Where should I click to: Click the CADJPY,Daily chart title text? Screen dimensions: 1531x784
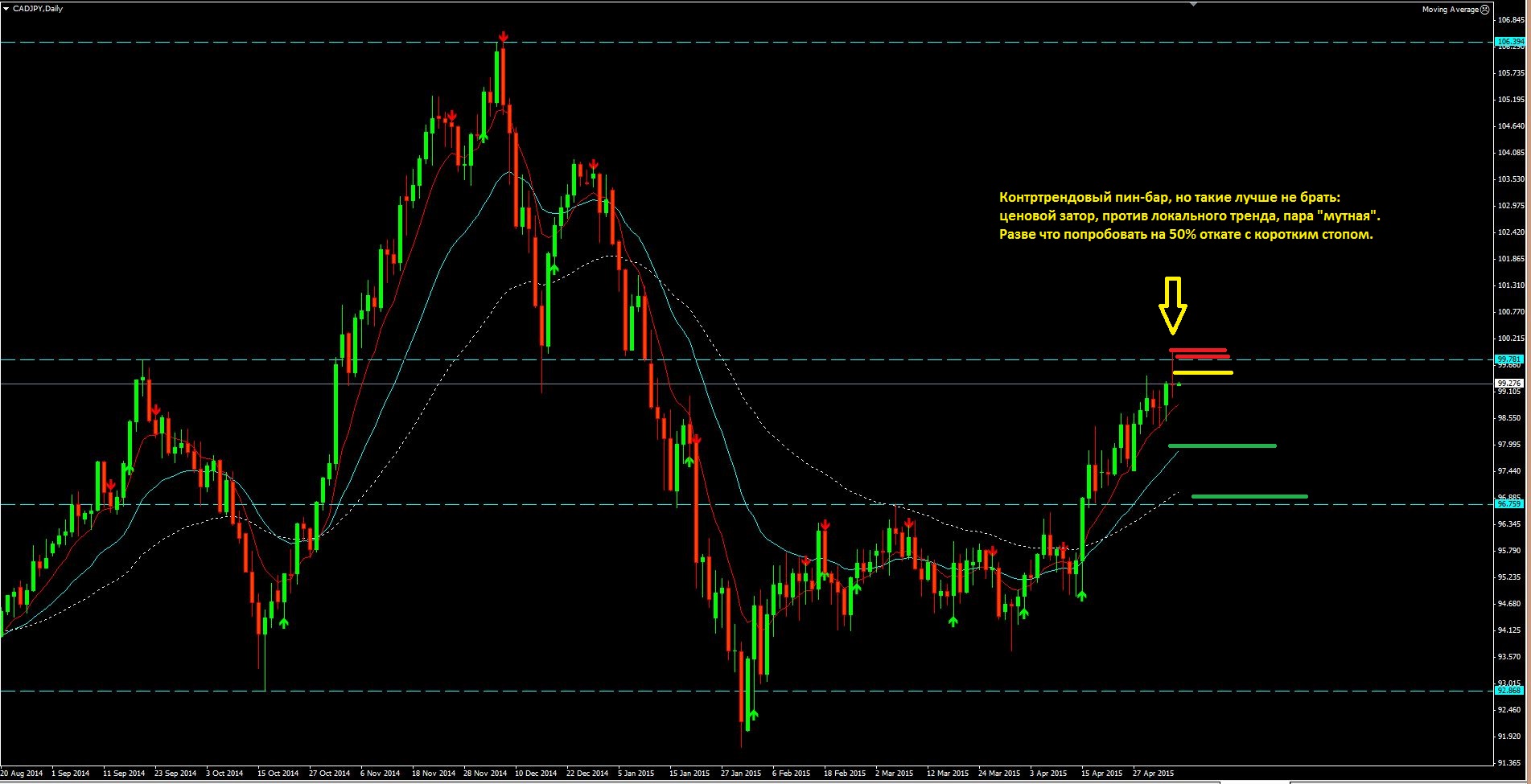tap(37, 9)
